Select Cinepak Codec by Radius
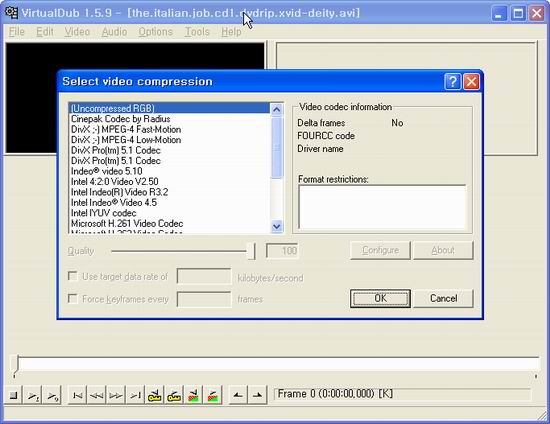Viewport: 550px width, 424px height. [x=170, y=119]
